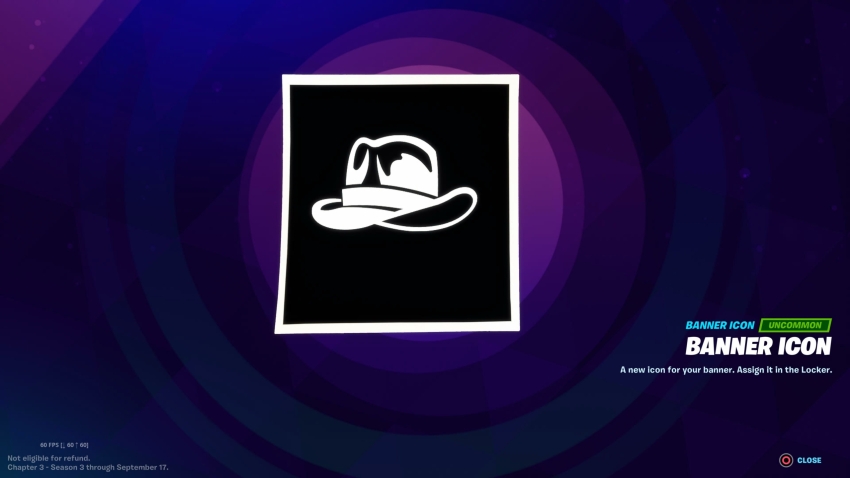Click the 'Not eligible for refund.' notice
The image size is (850, 478).
click(x=49, y=458)
